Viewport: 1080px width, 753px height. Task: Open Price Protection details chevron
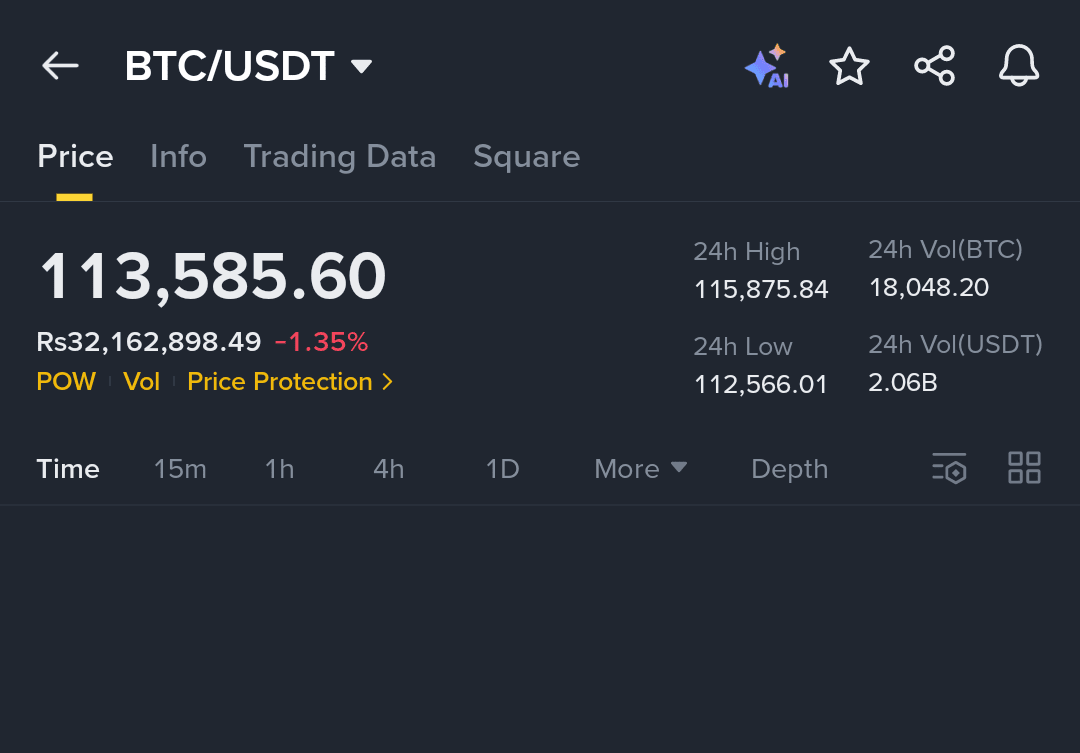pyautogui.click(x=388, y=382)
